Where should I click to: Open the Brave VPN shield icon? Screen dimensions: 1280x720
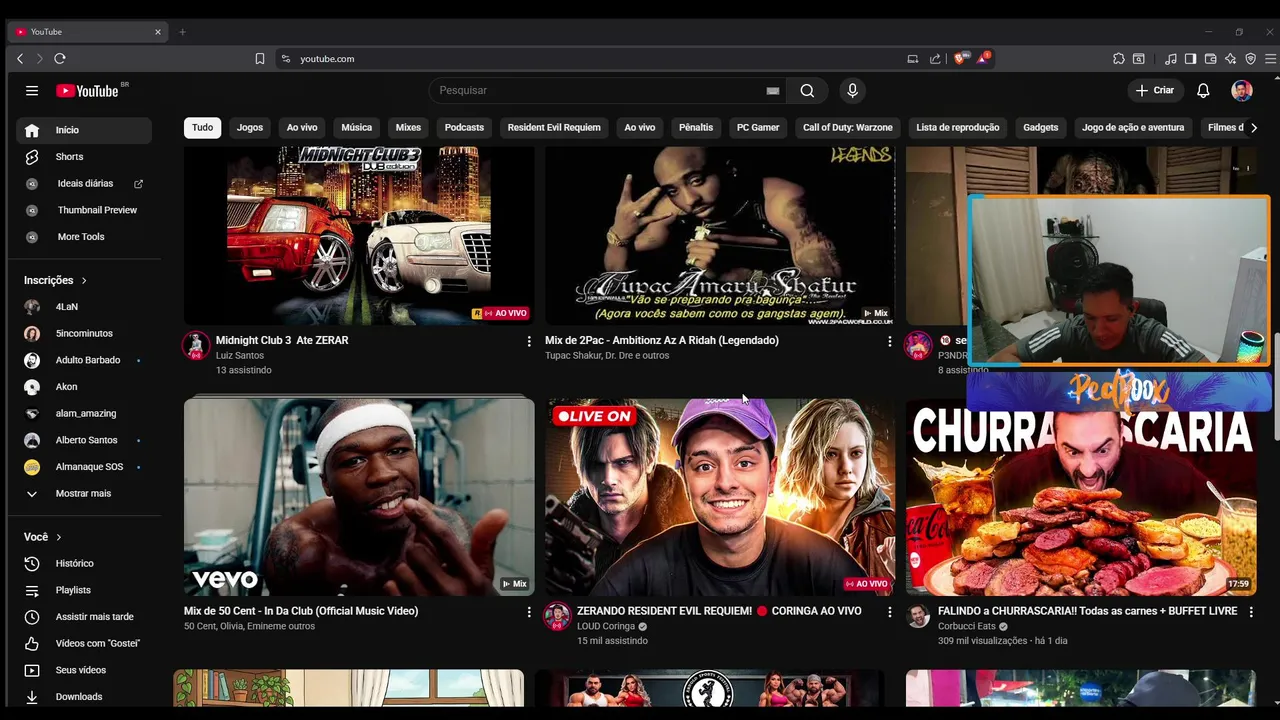[1250, 59]
